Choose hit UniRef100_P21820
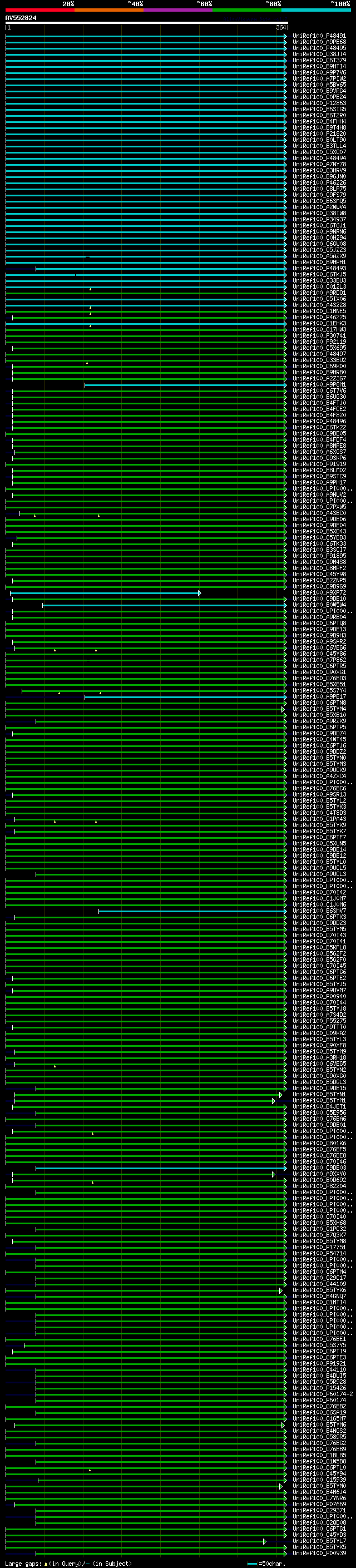 tap(319, 134)
